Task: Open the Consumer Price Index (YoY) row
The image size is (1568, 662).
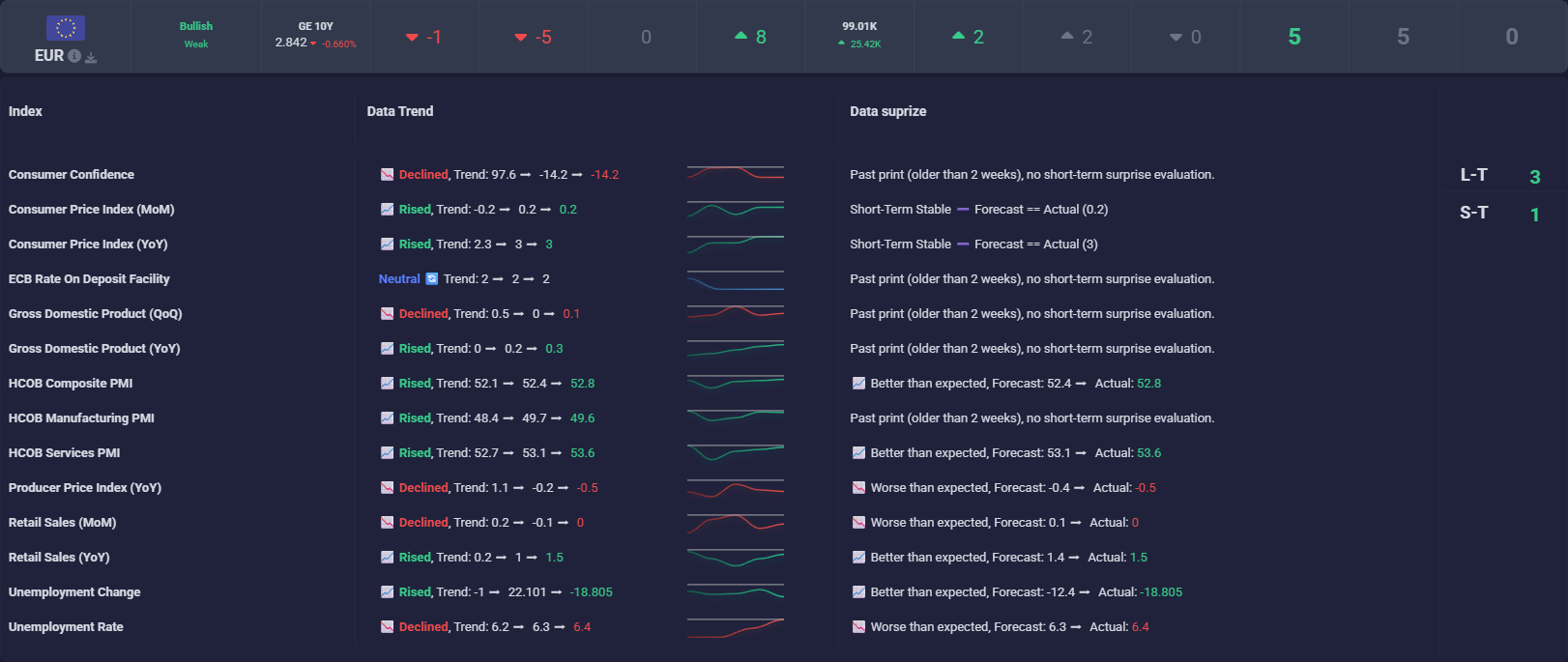Action: click(88, 245)
